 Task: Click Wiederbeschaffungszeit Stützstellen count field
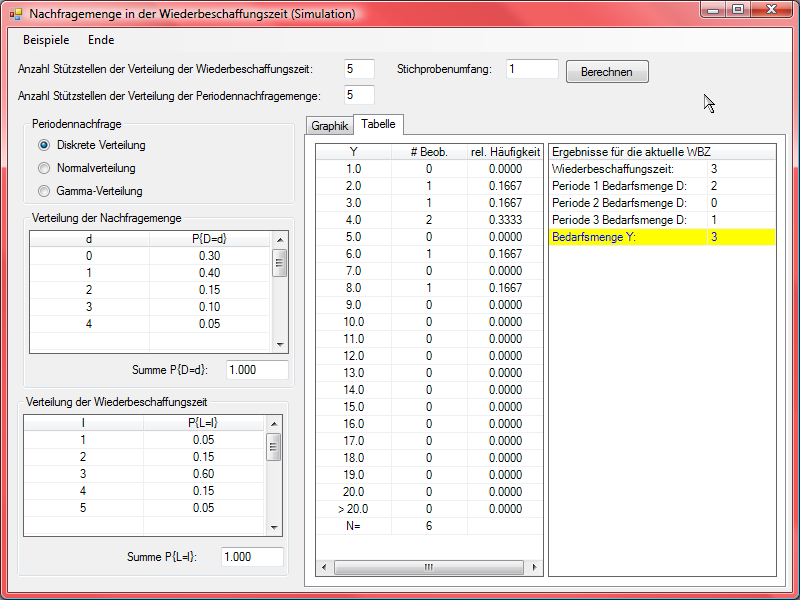(359, 69)
